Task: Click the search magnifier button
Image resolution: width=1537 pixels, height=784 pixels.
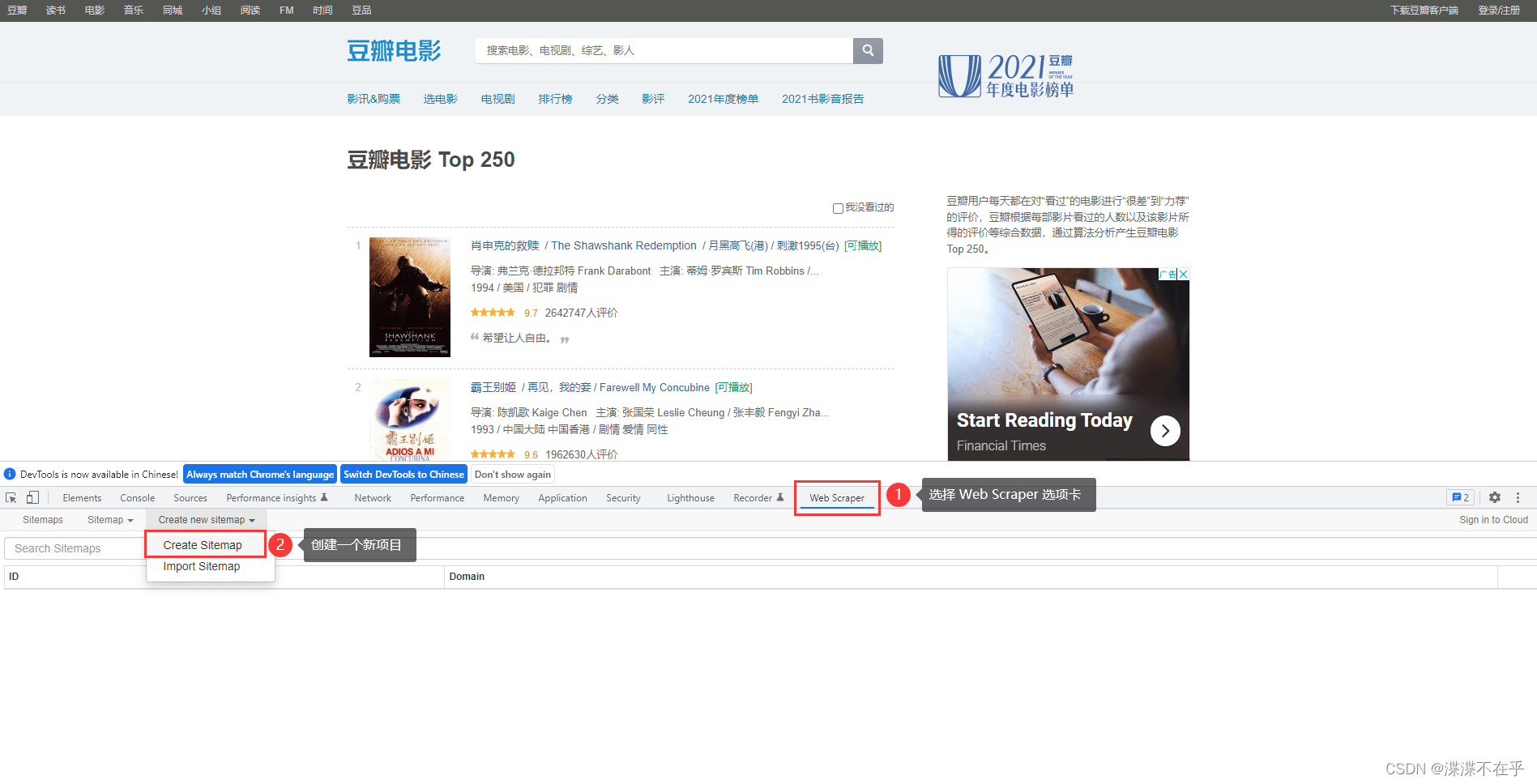Action: pyautogui.click(x=868, y=50)
